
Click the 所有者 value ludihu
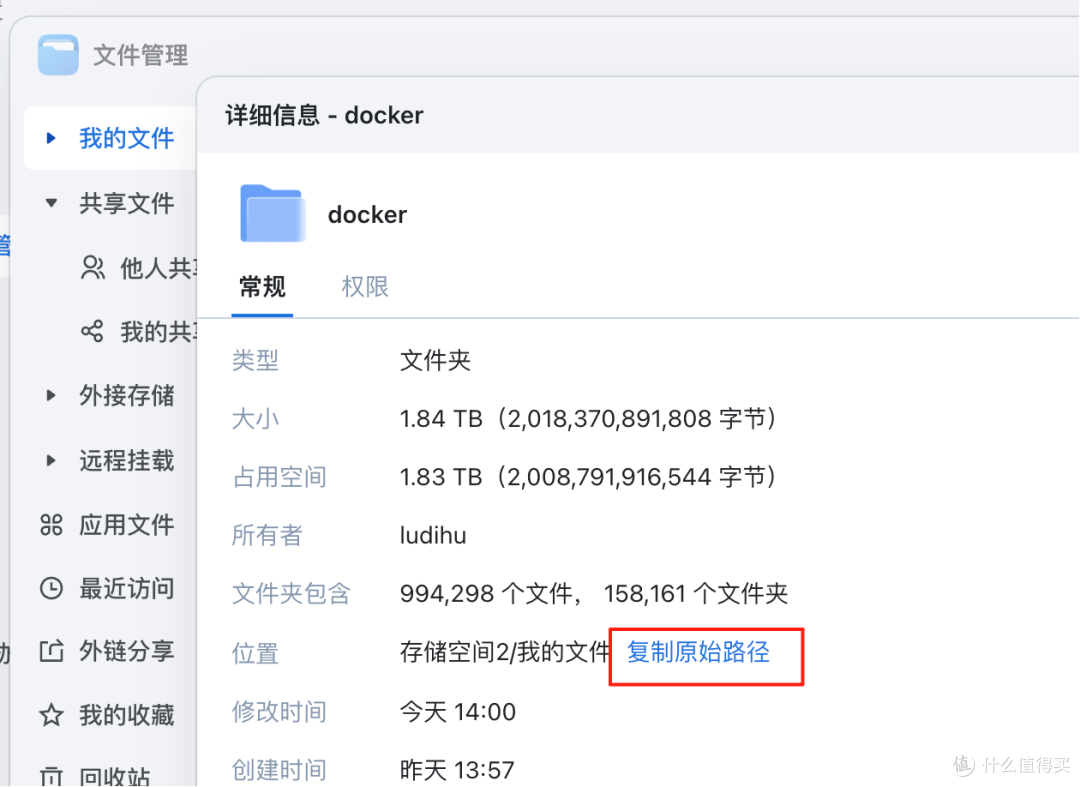pos(433,535)
